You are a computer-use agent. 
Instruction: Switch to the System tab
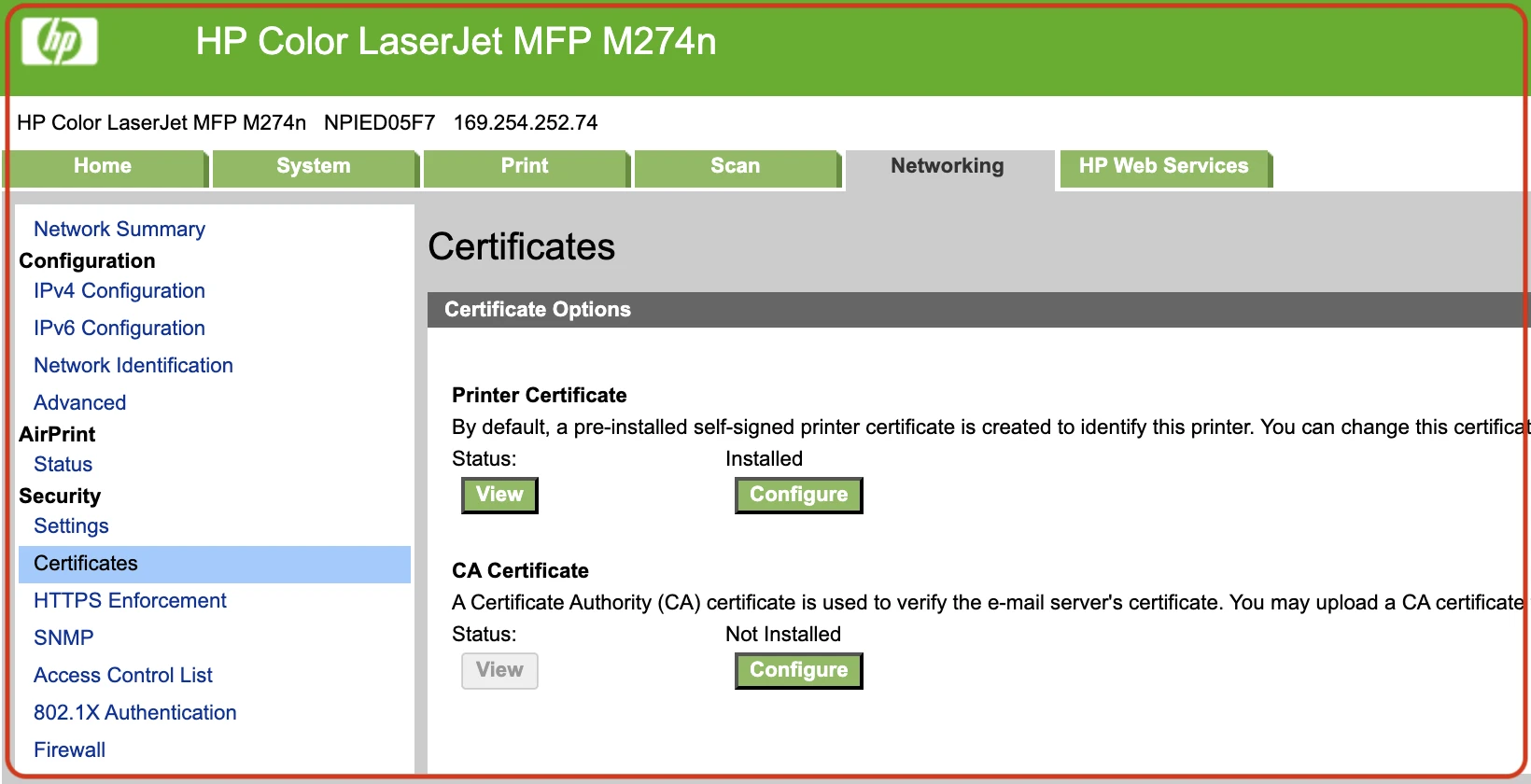click(x=315, y=168)
